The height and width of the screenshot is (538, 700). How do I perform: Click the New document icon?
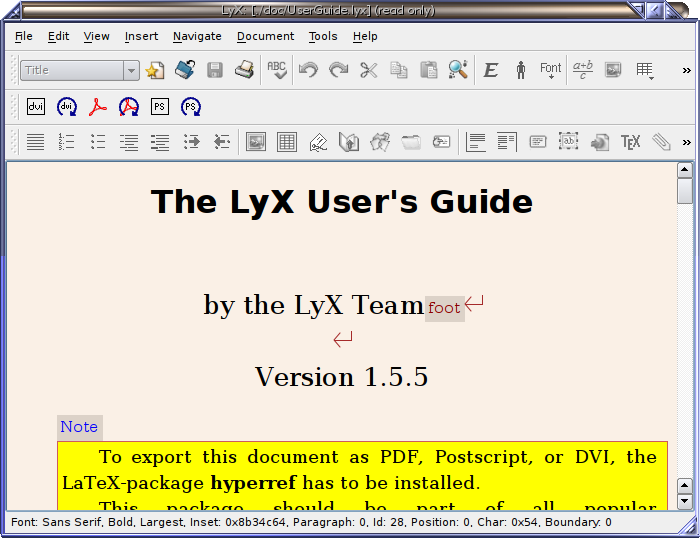coord(155,70)
